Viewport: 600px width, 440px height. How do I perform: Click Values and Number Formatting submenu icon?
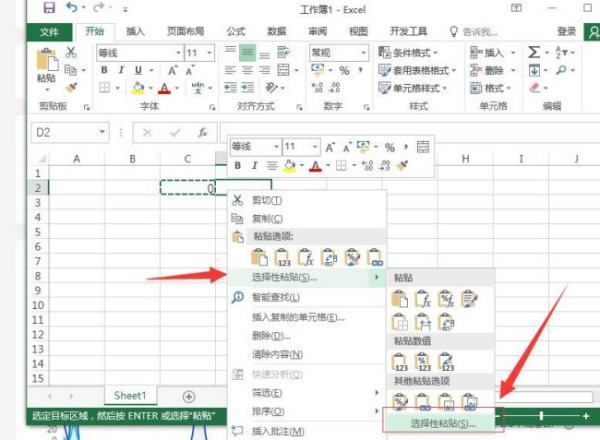point(423,362)
